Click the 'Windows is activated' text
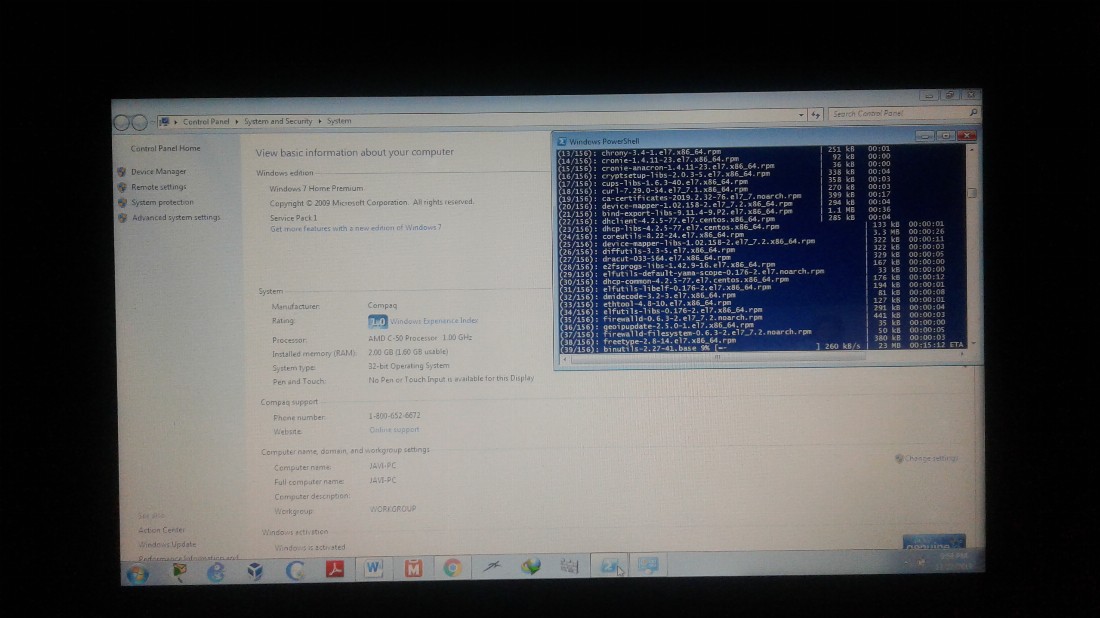The height and width of the screenshot is (618, 1100). [310, 548]
